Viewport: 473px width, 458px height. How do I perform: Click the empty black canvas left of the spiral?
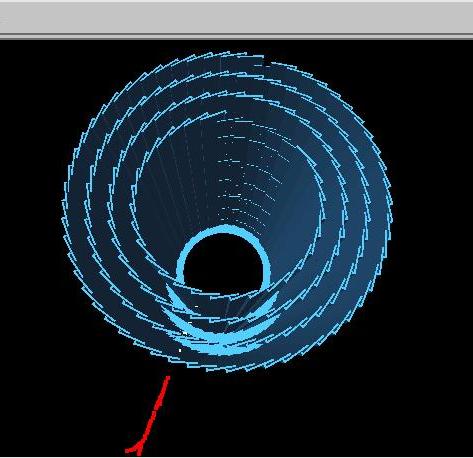point(30,233)
